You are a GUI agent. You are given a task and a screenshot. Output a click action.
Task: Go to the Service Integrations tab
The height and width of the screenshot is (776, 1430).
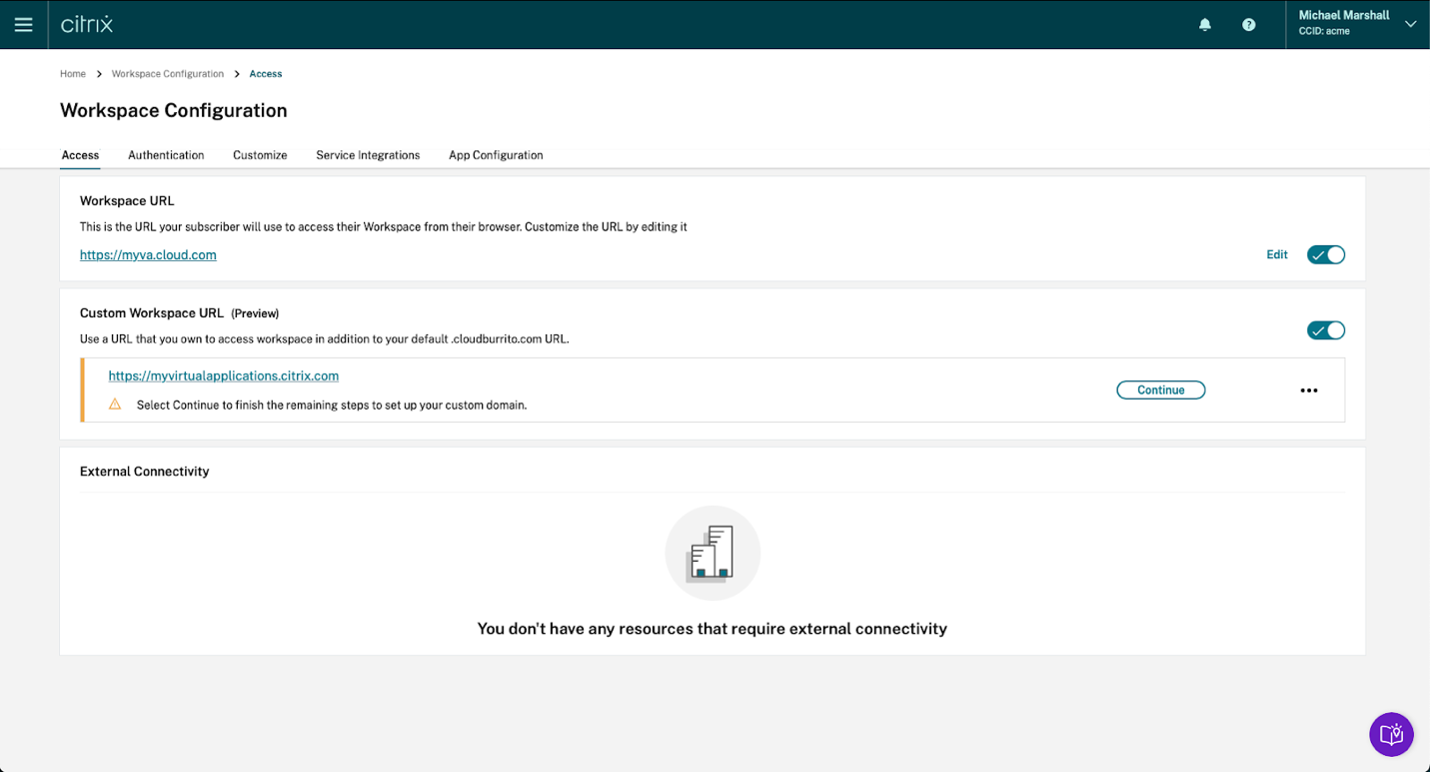pos(368,155)
